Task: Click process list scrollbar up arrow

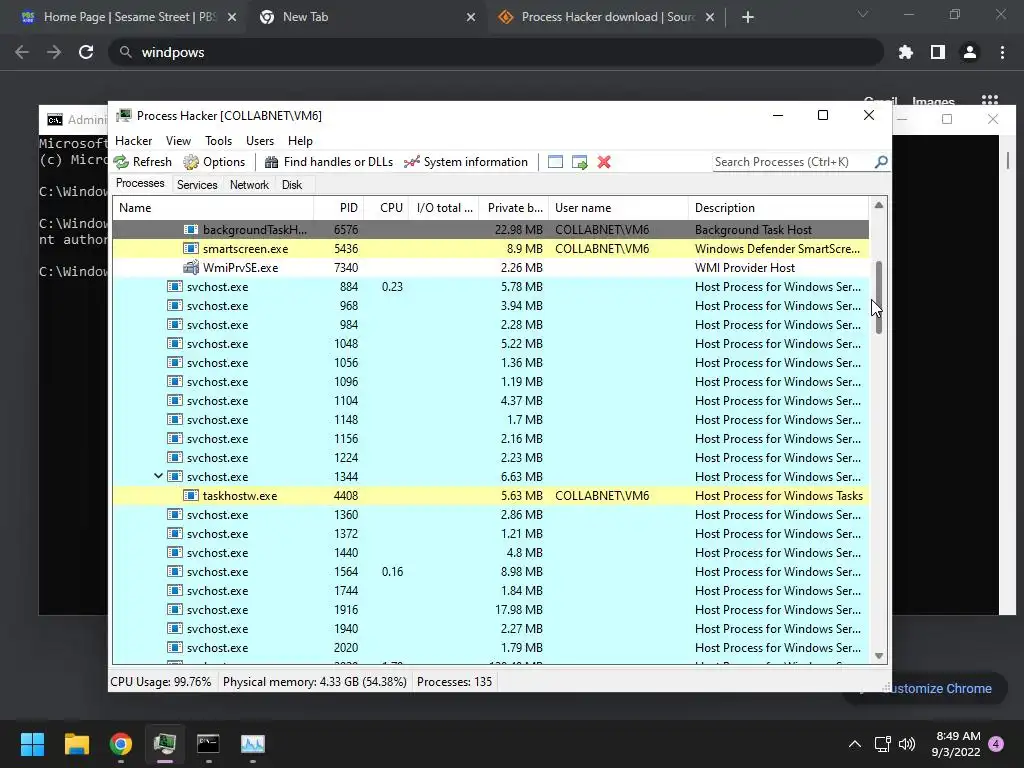Action: 878,205
